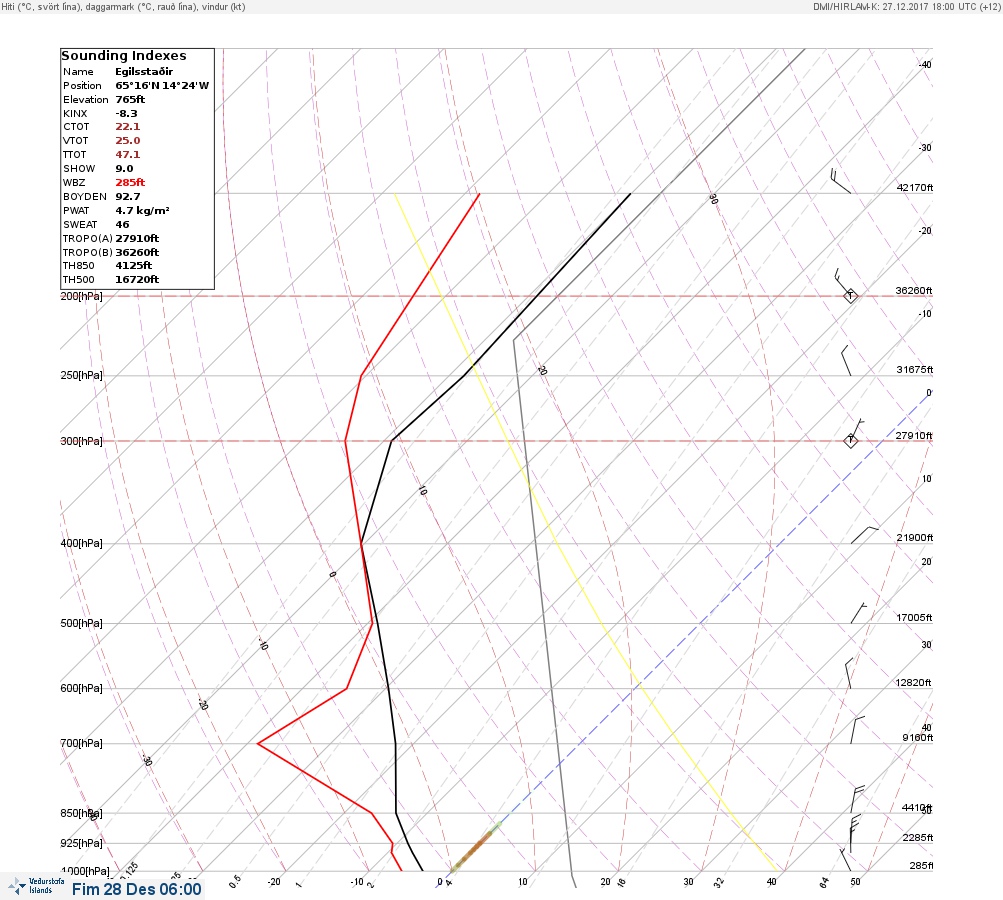Screen dimensions: 1003x900
Task: Click the "250[hPa]" pressure label
Action: click(x=81, y=375)
